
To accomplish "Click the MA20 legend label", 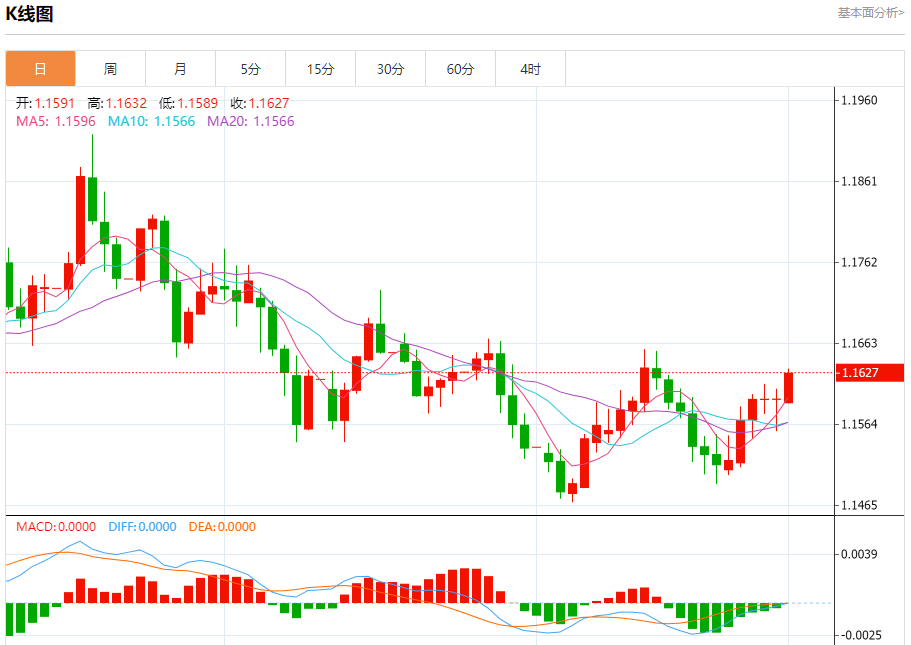I will coord(250,121).
